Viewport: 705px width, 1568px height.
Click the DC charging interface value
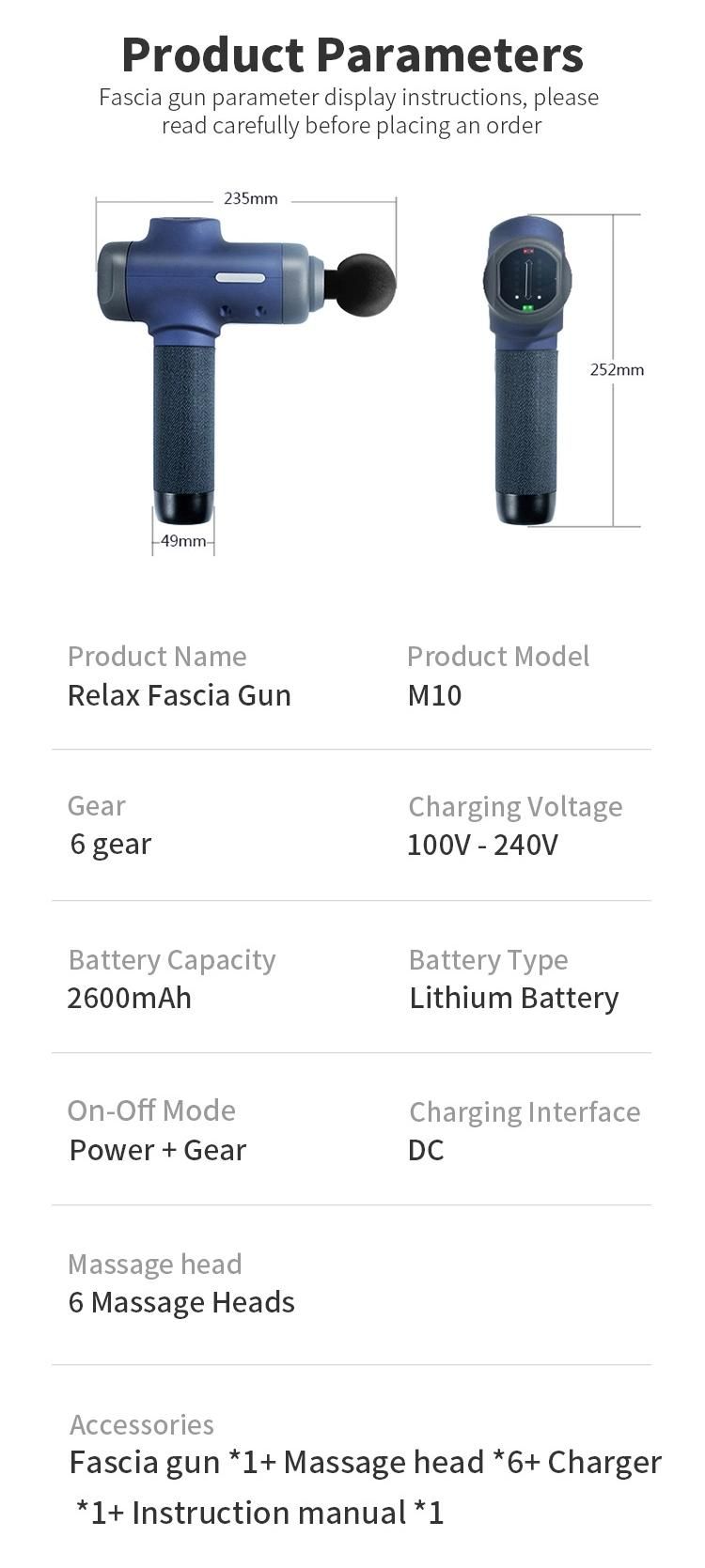tap(426, 1150)
